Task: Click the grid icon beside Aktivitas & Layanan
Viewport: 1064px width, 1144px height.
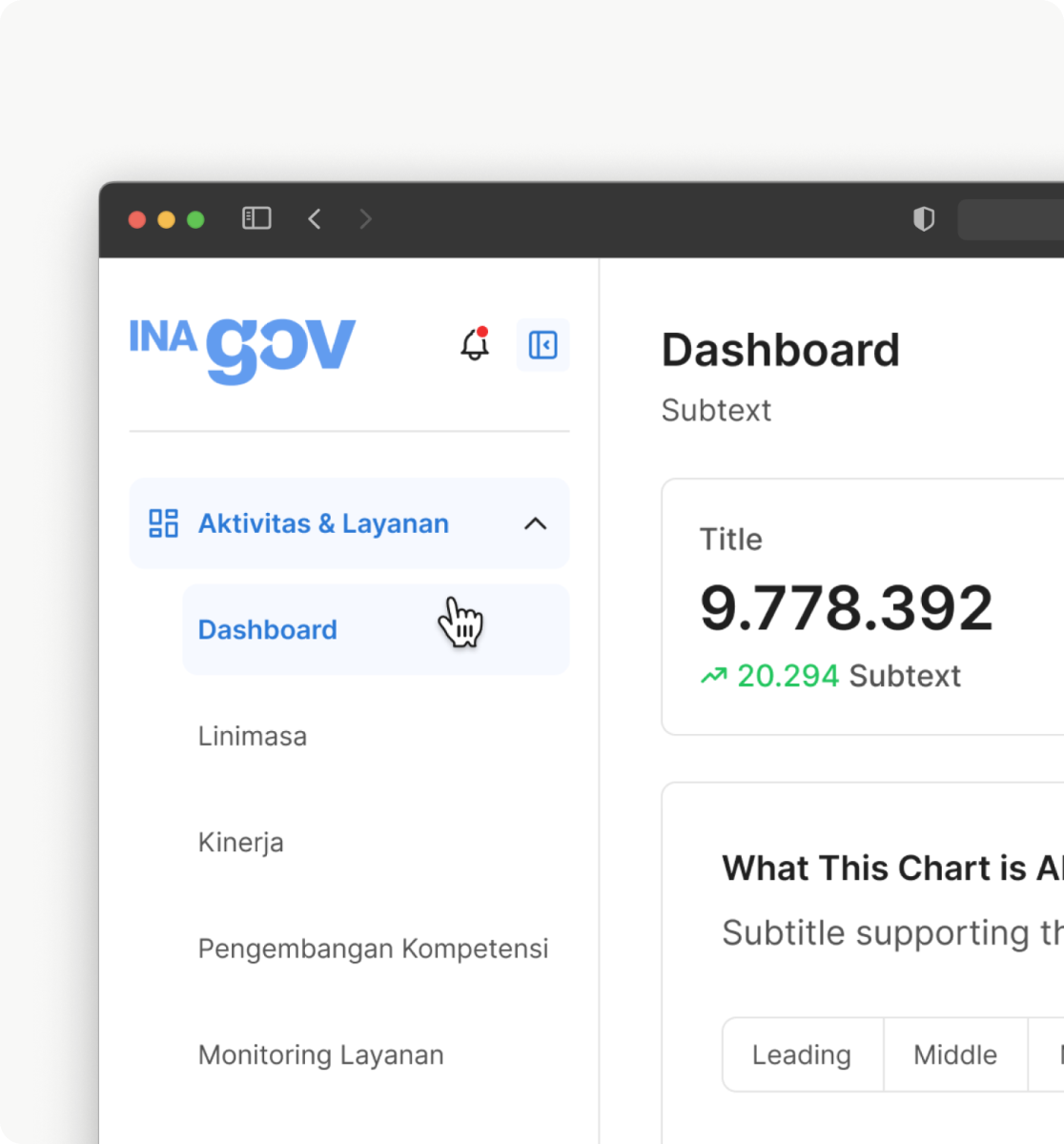Action: [x=163, y=523]
